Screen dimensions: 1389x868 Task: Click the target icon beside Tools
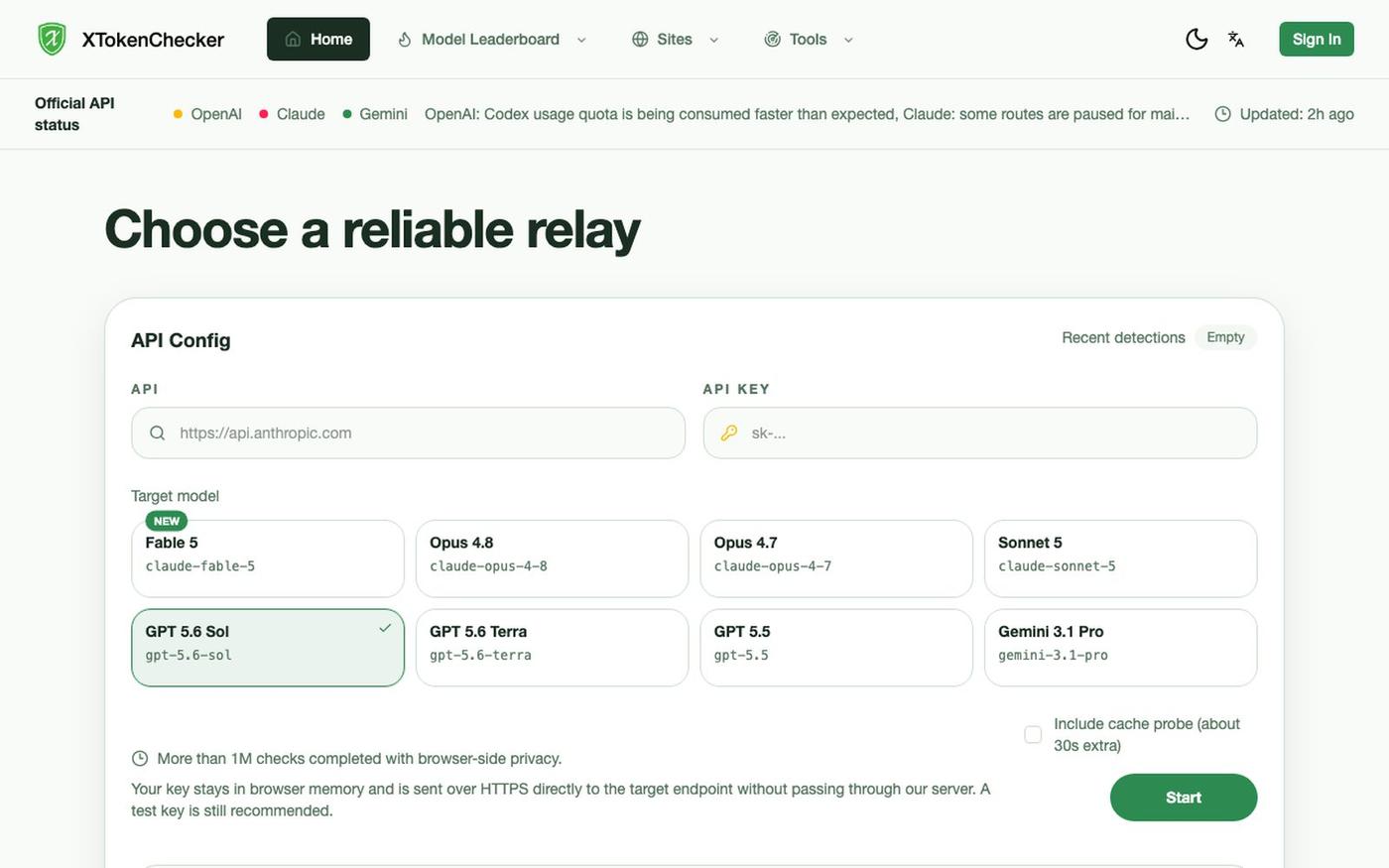[772, 39]
